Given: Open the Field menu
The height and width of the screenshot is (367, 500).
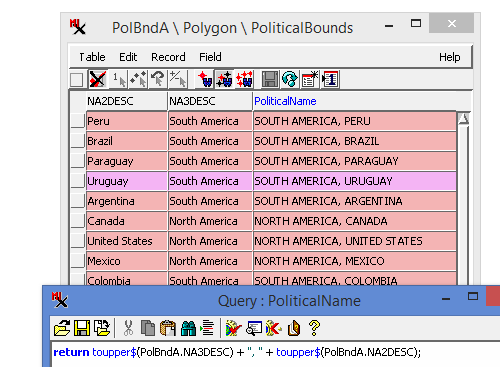Looking at the screenshot, I should (210, 57).
